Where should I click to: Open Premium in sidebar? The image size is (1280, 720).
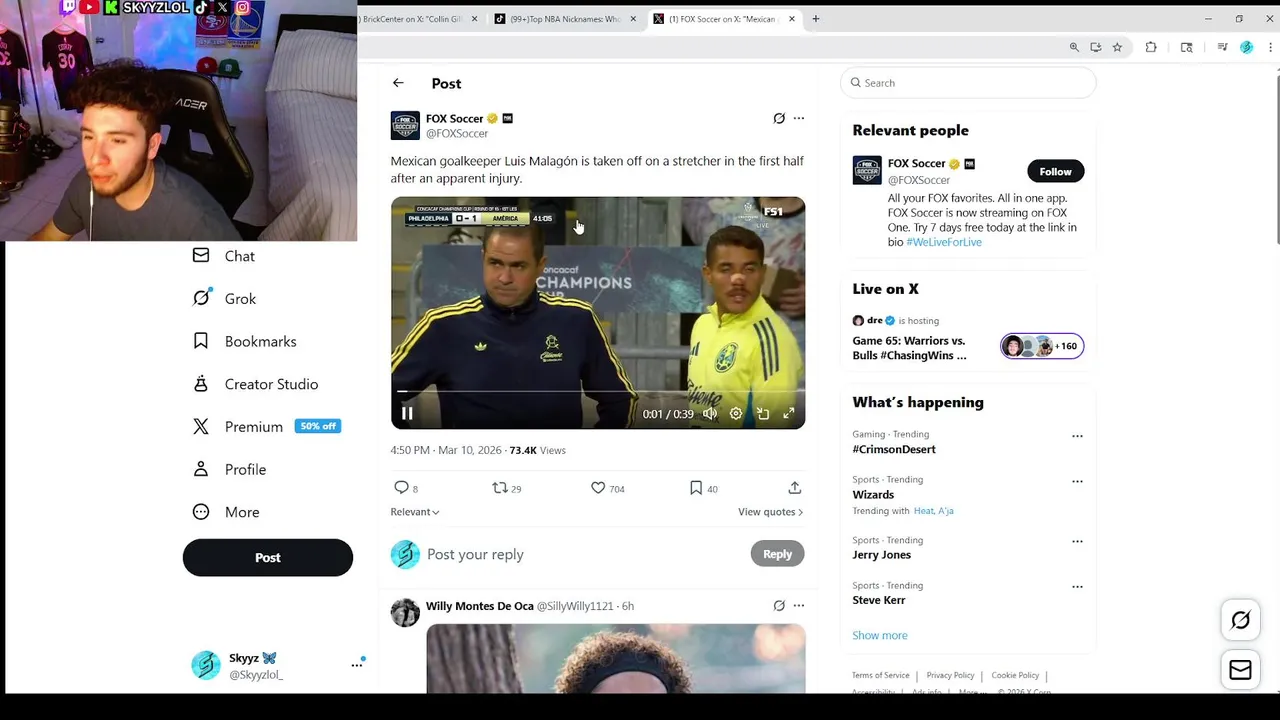[x=267, y=427]
